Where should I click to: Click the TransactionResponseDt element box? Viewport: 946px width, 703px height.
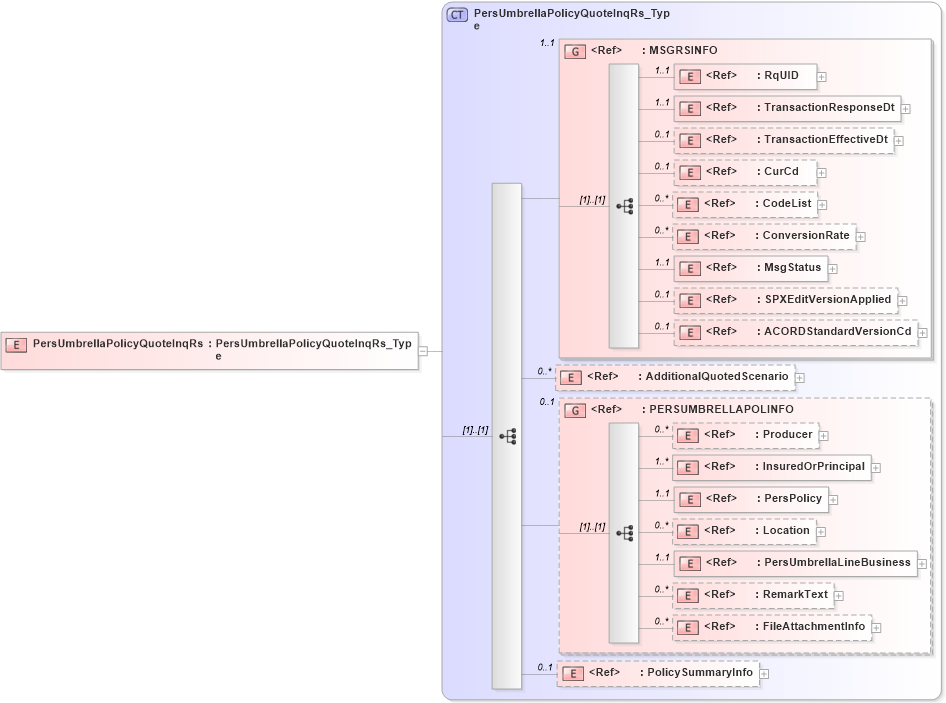coord(789,108)
